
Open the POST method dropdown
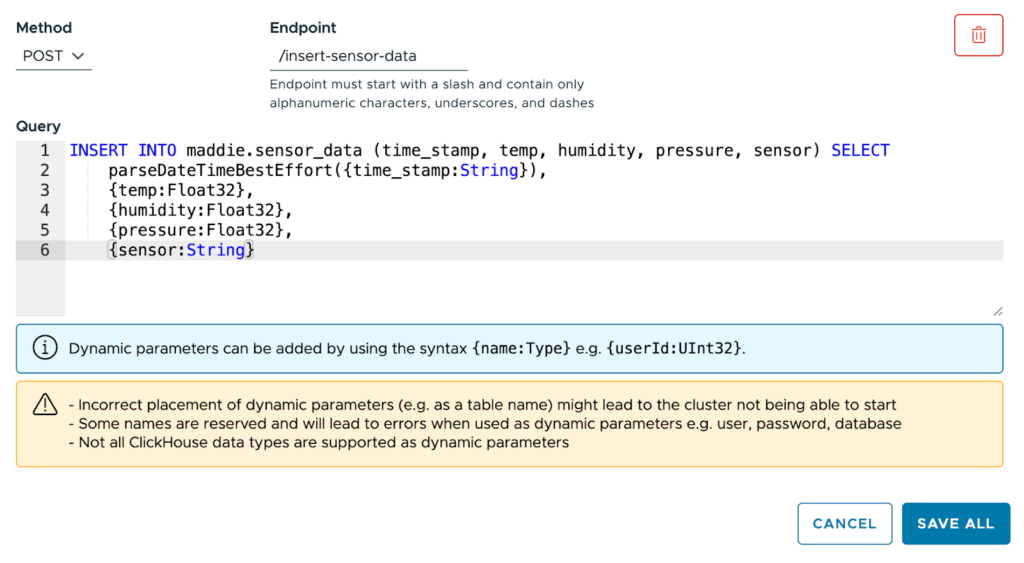[x=53, y=56]
